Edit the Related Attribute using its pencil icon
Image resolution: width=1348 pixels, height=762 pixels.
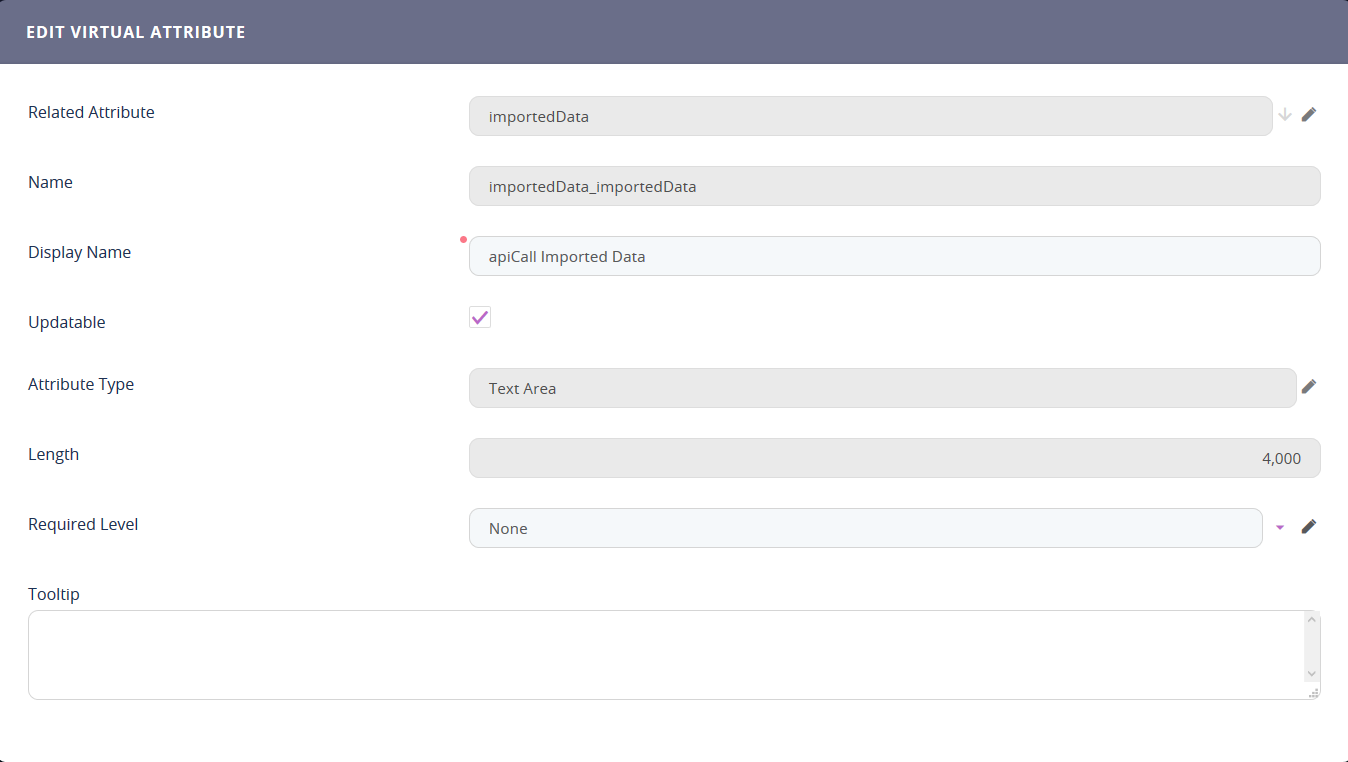(1309, 114)
